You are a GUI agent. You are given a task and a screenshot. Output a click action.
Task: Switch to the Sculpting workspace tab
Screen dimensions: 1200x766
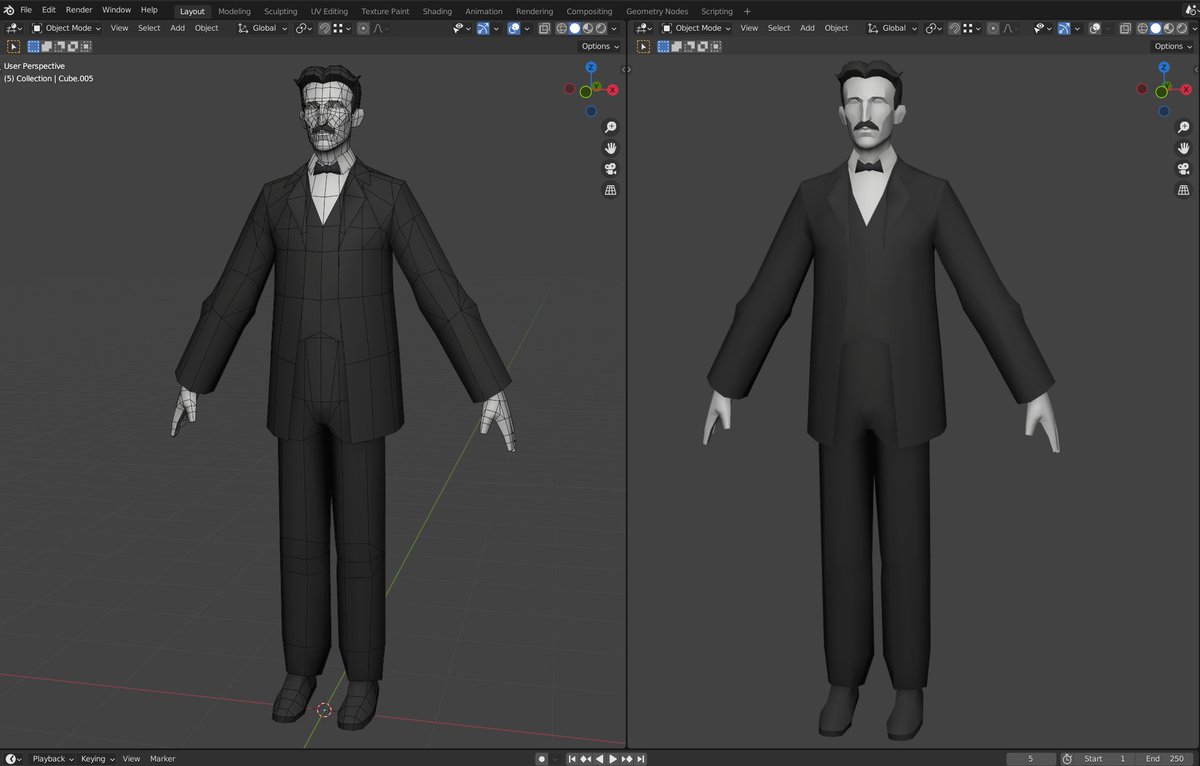pos(281,11)
